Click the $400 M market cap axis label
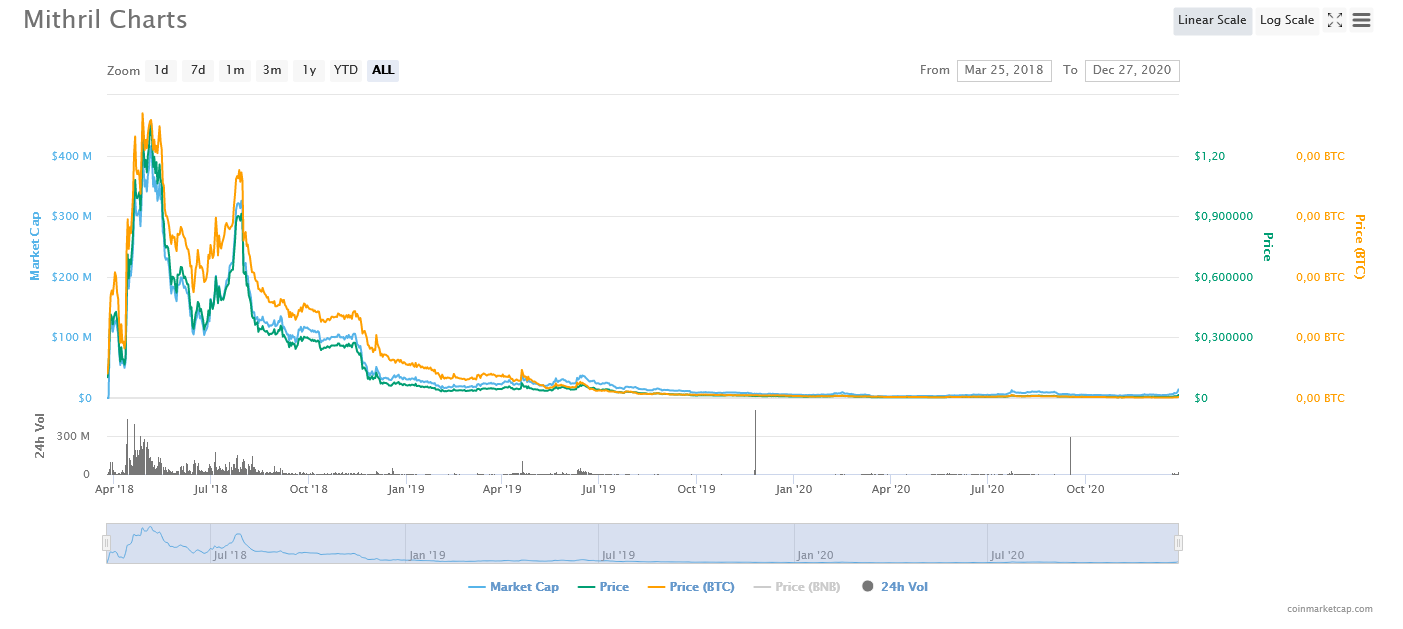This screenshot has height=629, width=1403. pos(72,156)
